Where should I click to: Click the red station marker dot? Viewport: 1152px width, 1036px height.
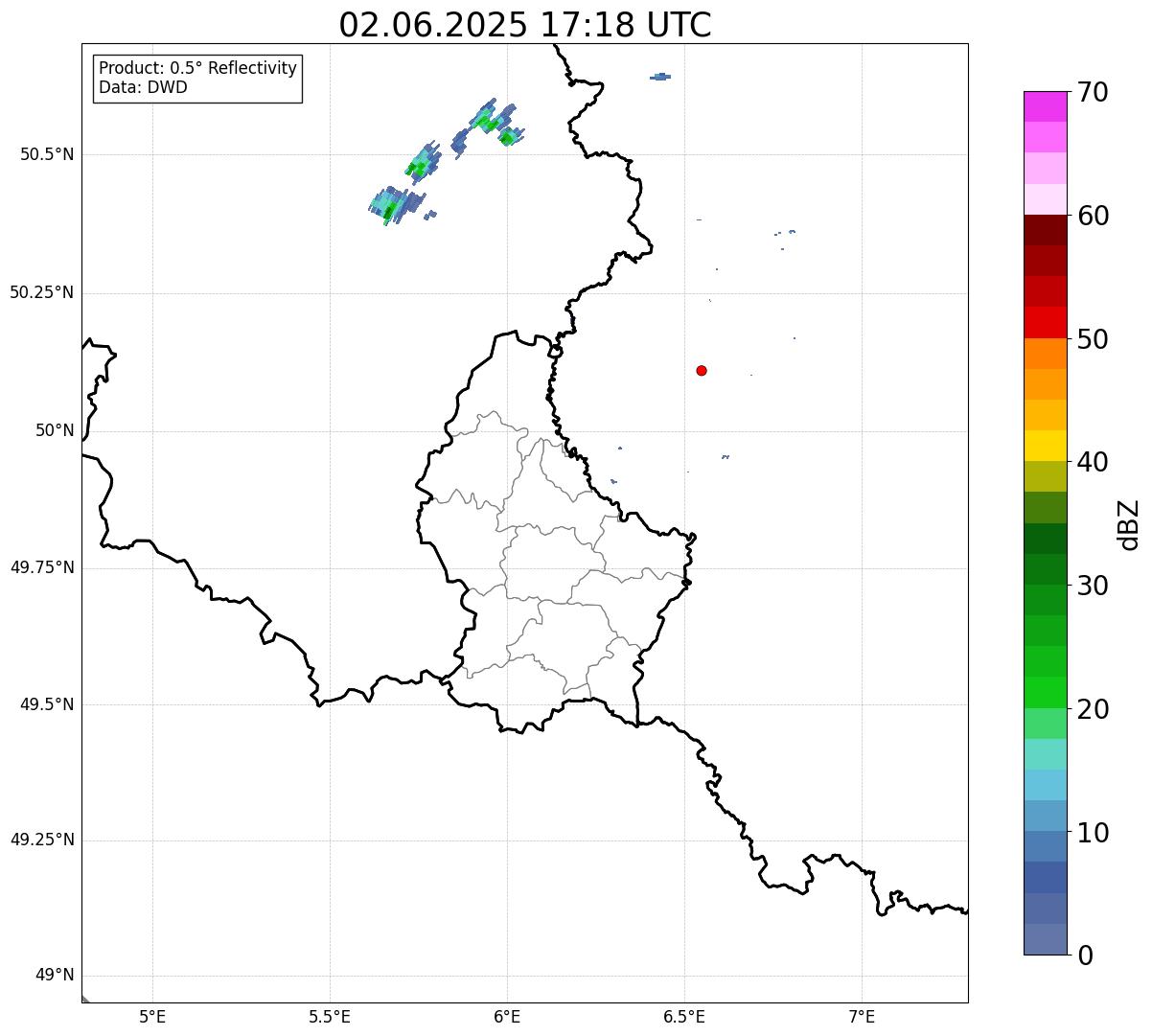[702, 370]
